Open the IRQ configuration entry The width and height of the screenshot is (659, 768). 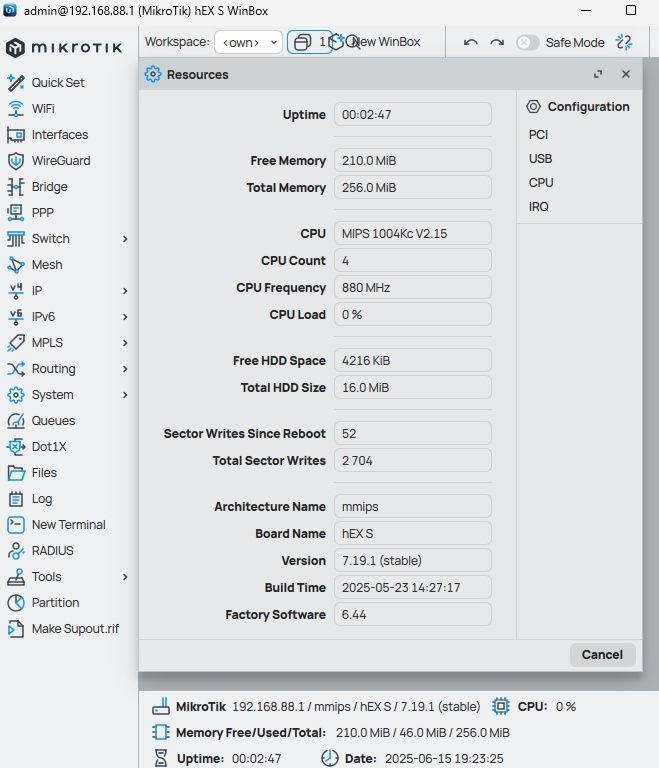(538, 207)
